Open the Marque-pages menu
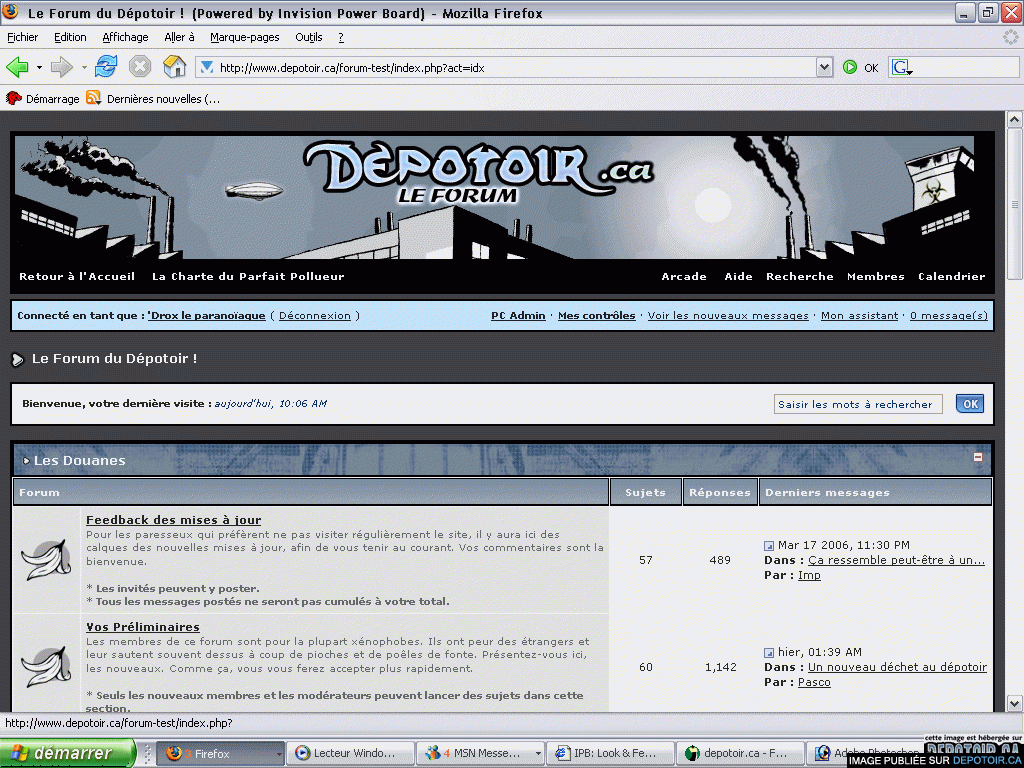This screenshot has width=1024, height=768. pos(245,37)
